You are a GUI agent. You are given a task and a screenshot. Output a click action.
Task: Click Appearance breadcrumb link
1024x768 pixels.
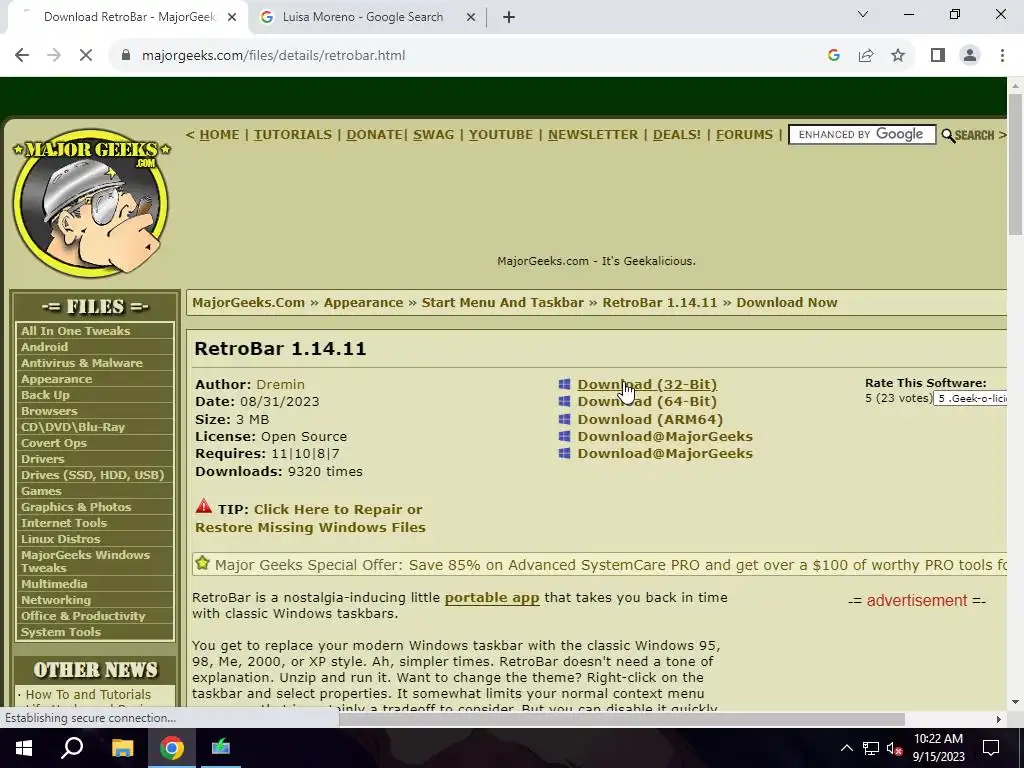[x=363, y=302]
